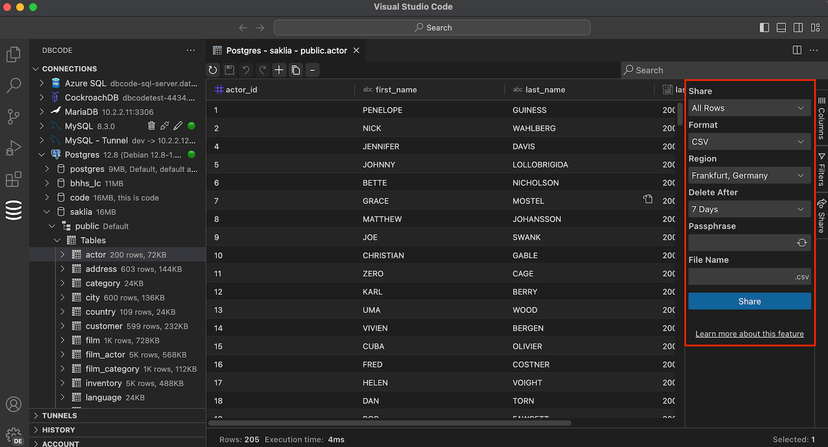Collapse the saklia database node
The width and height of the screenshot is (828, 447).
(x=47, y=211)
